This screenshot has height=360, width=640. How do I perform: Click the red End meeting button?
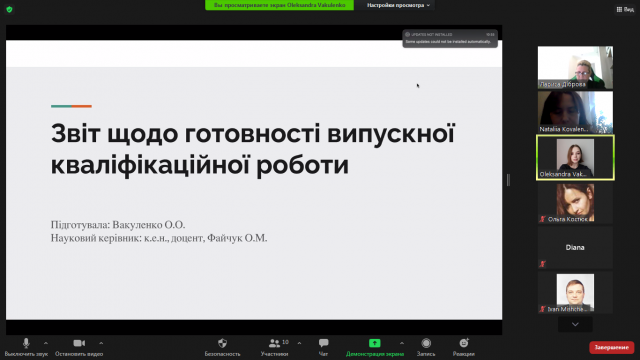pos(611,347)
